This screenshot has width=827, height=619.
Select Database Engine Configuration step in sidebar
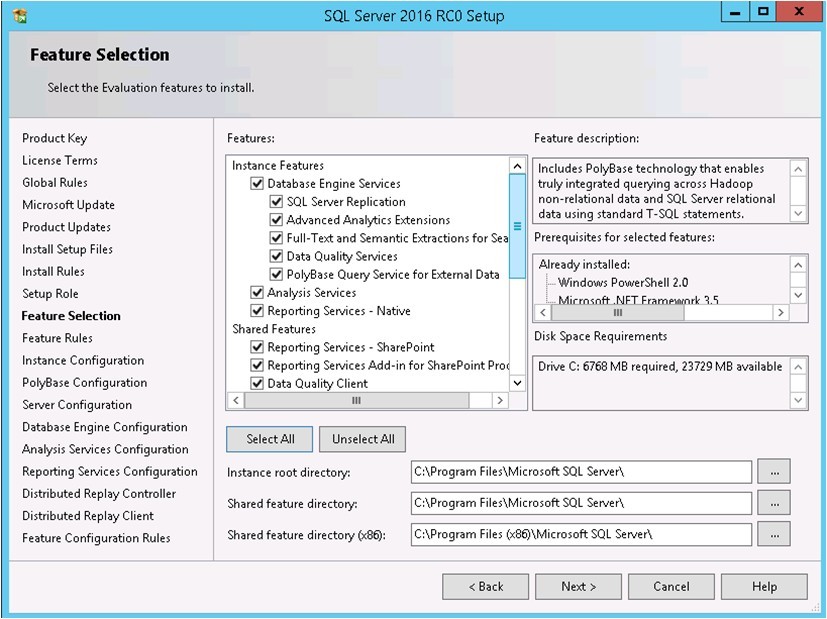click(104, 427)
